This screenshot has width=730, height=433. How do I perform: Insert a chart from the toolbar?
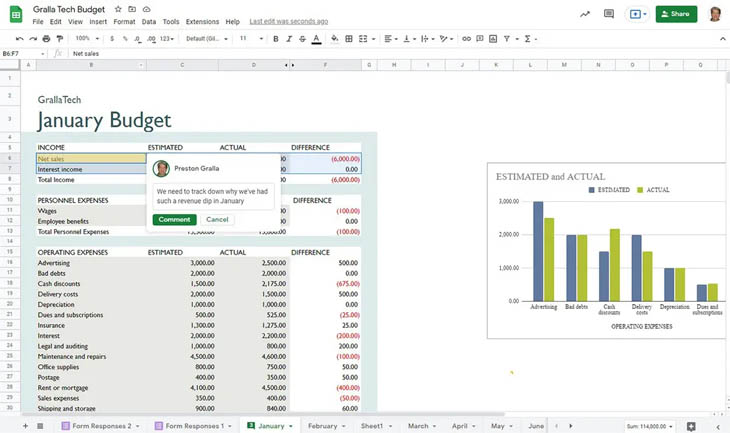(x=493, y=39)
